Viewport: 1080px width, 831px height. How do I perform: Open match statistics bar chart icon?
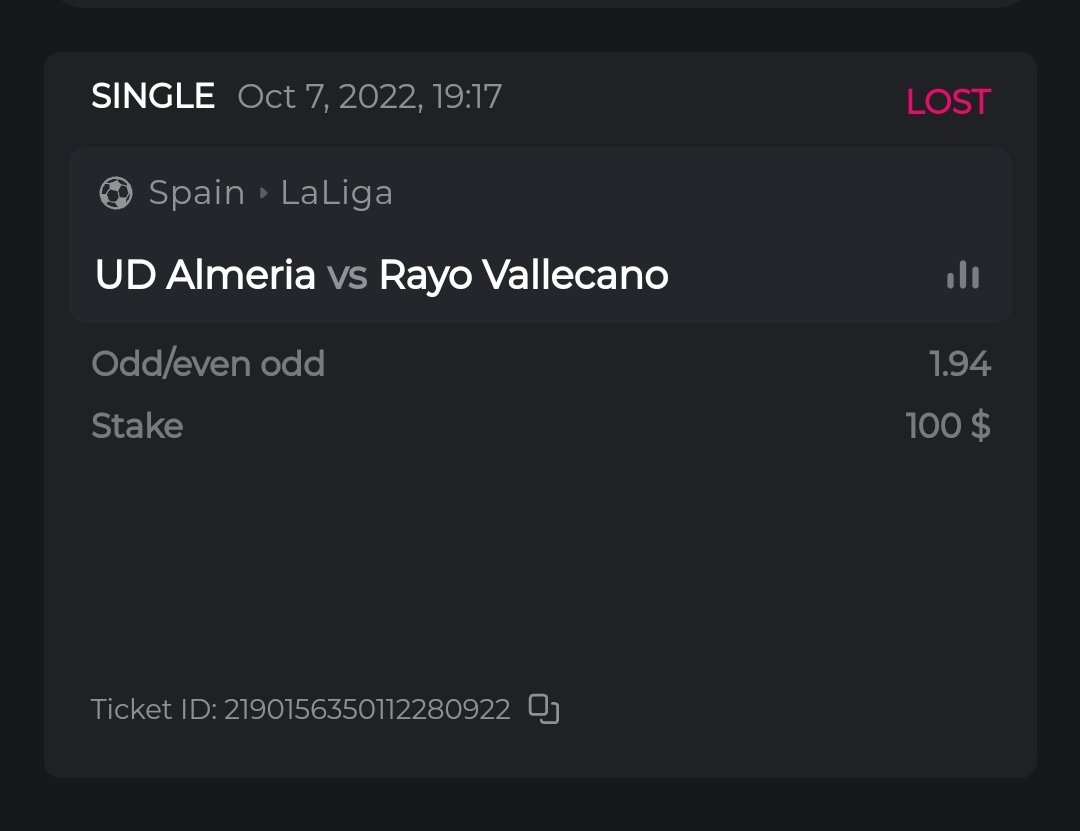[x=963, y=275]
